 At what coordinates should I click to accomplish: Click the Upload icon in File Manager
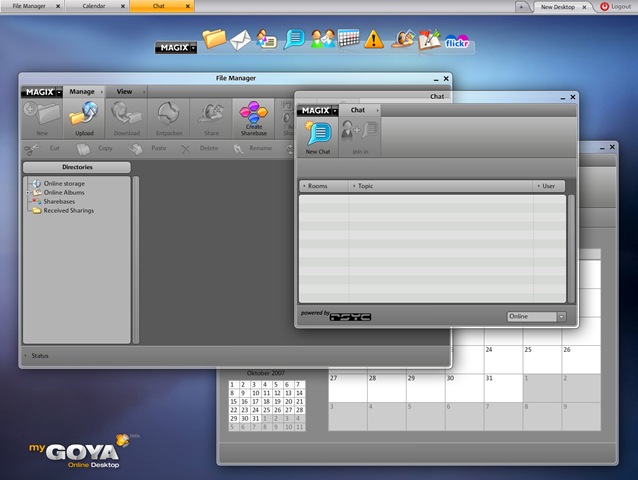tap(84, 118)
